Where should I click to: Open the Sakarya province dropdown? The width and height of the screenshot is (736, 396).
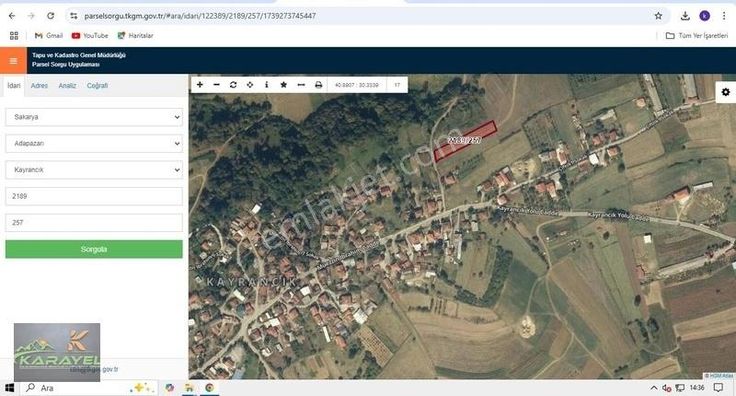(x=94, y=117)
